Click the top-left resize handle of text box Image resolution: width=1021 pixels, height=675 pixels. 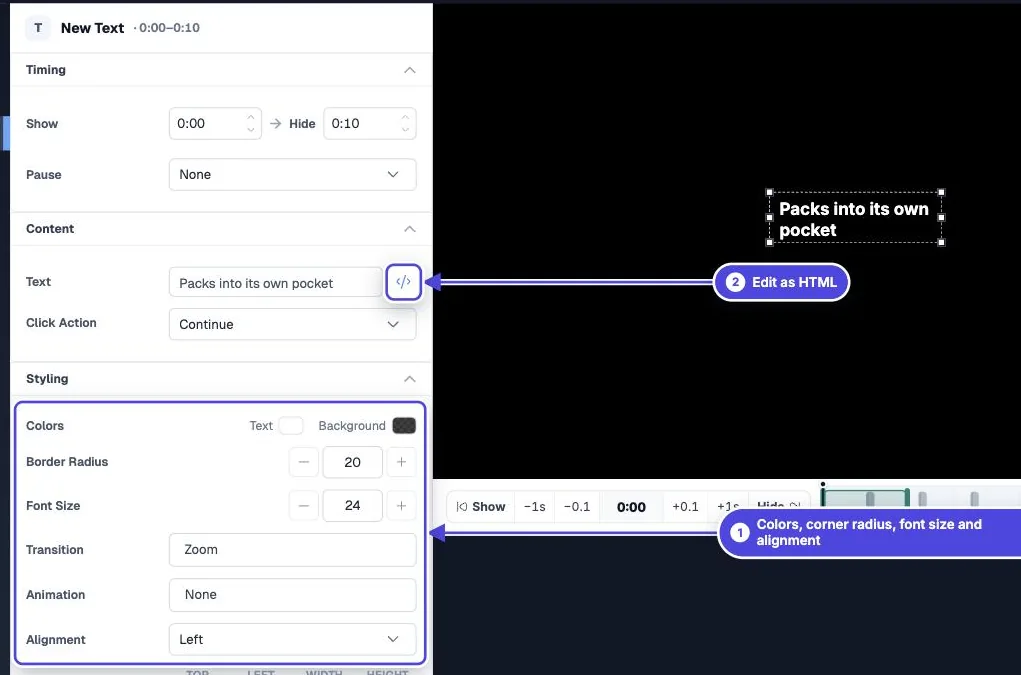[x=769, y=193]
